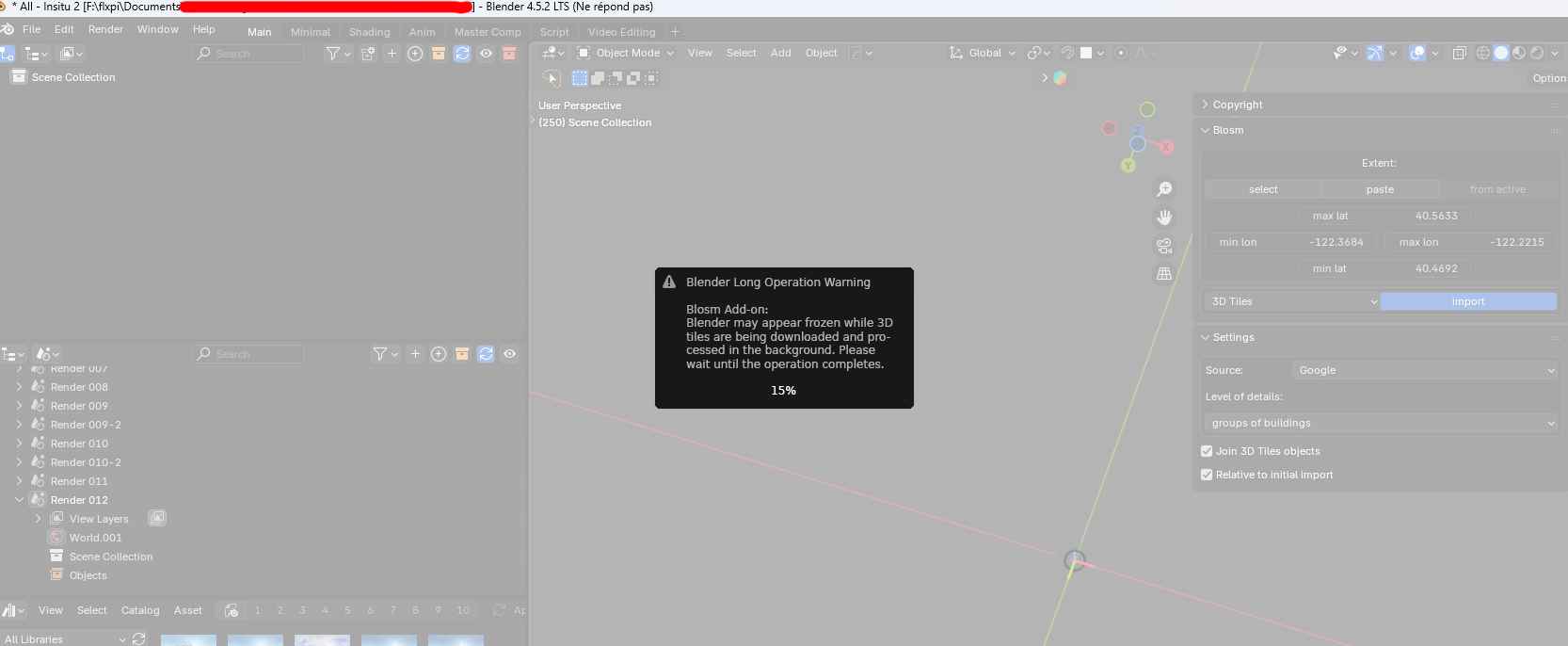Viewport: 1568px width, 646px height.
Task: Switch to the Video Editing workspace tab
Action: coord(621,32)
